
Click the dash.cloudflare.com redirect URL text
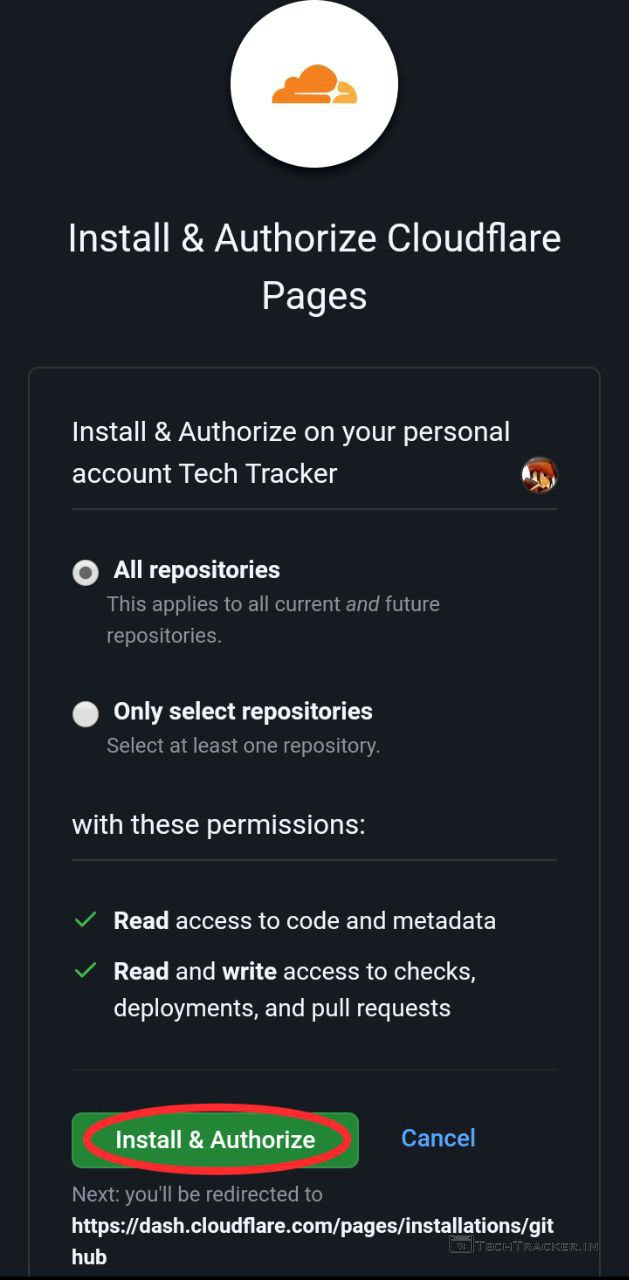[312, 1240]
